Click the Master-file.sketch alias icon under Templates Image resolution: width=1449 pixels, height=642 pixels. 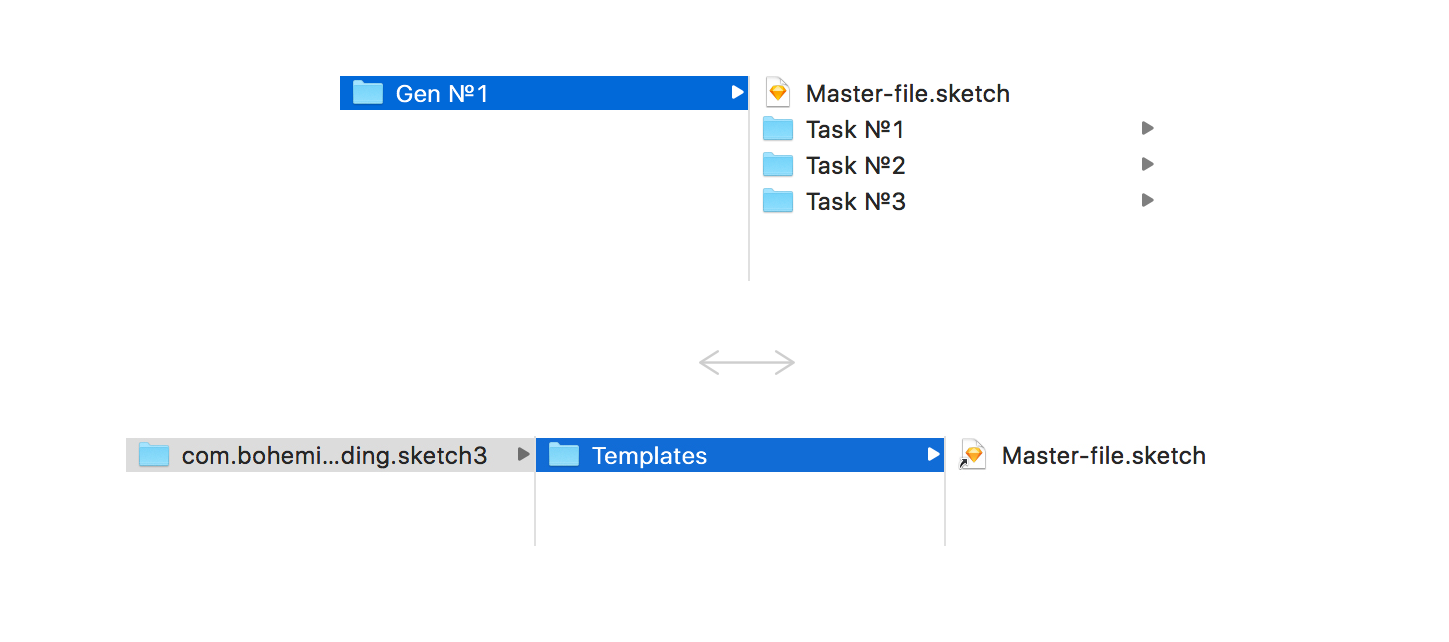point(972,455)
